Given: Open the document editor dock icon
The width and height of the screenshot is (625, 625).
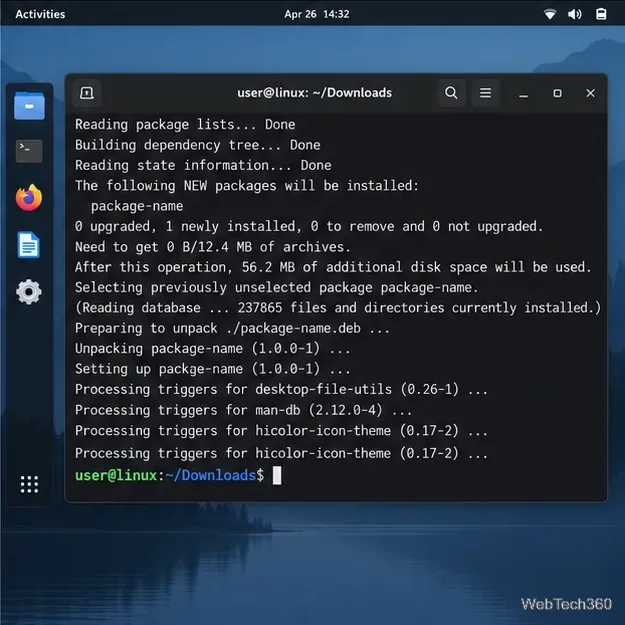Looking at the screenshot, I should click(29, 245).
